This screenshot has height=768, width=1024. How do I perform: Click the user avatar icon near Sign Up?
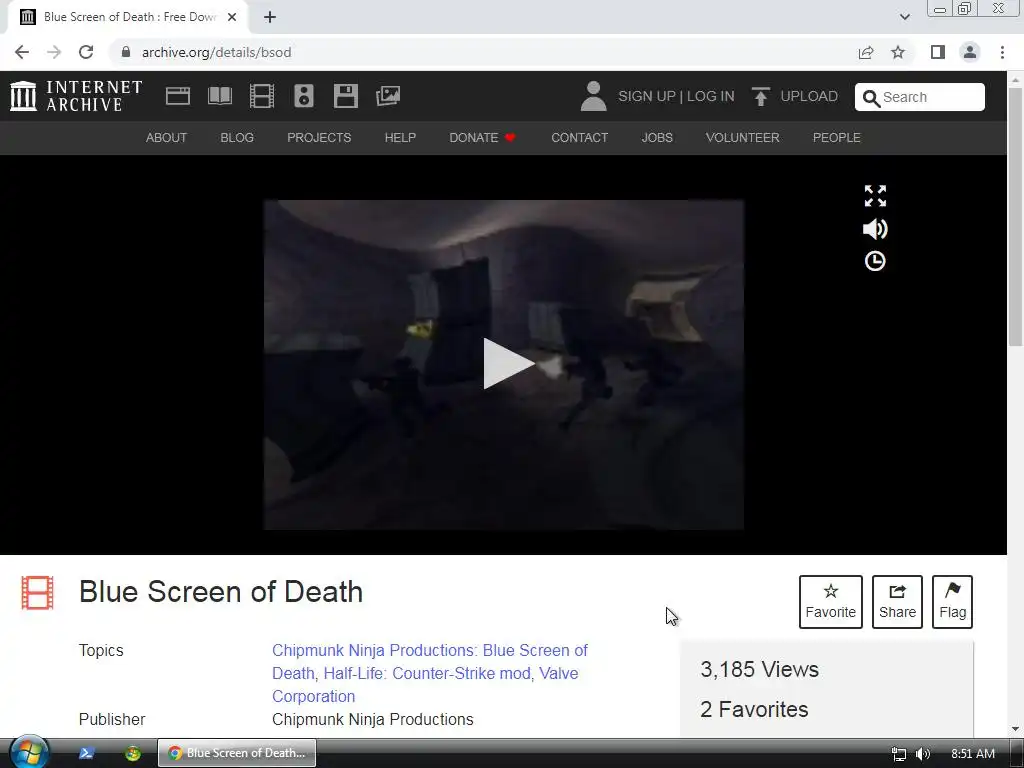[x=593, y=96]
